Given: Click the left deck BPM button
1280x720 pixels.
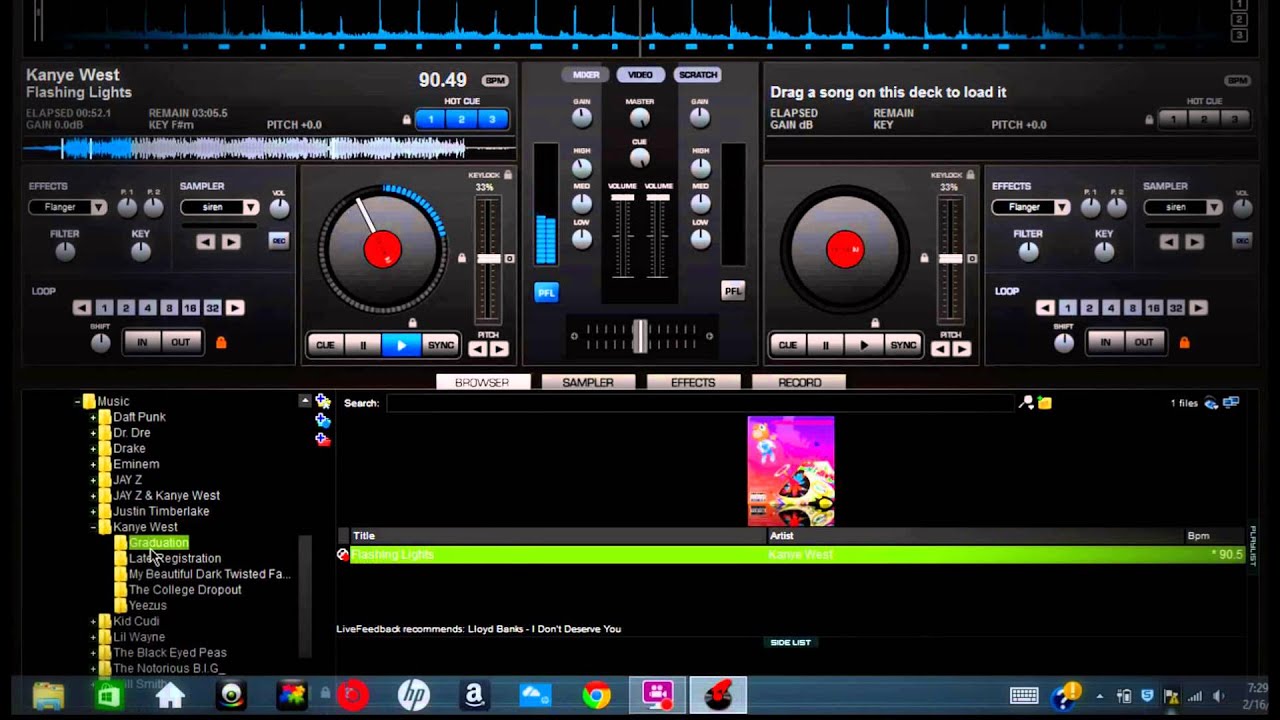Looking at the screenshot, I should point(495,80).
